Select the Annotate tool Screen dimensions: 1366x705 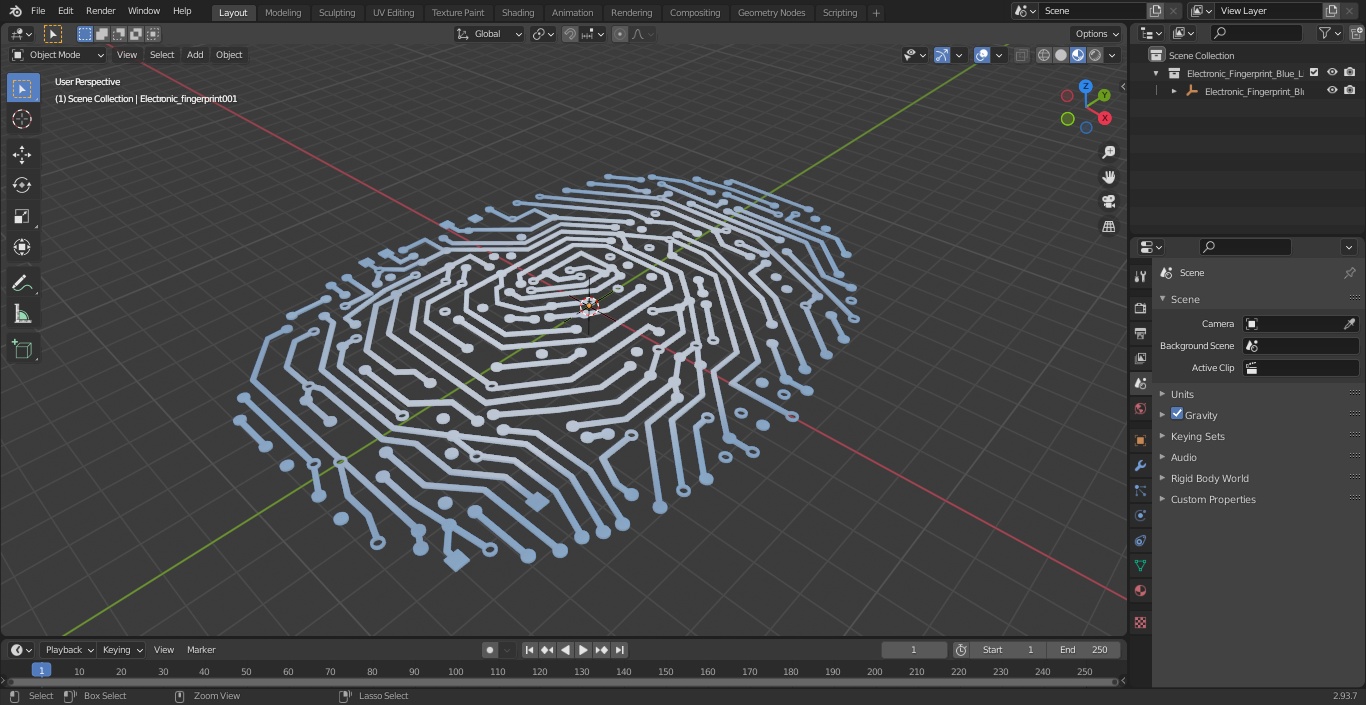(22, 284)
